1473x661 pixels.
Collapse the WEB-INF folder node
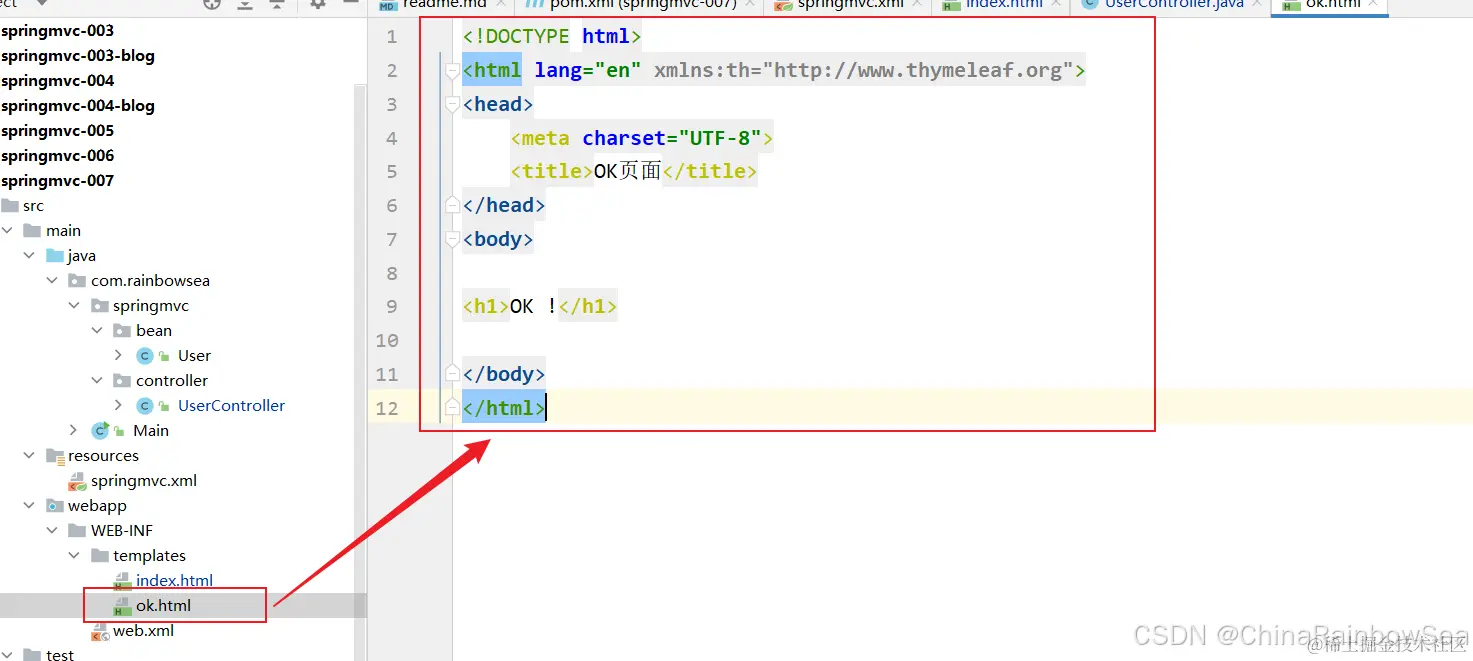[x=52, y=531]
